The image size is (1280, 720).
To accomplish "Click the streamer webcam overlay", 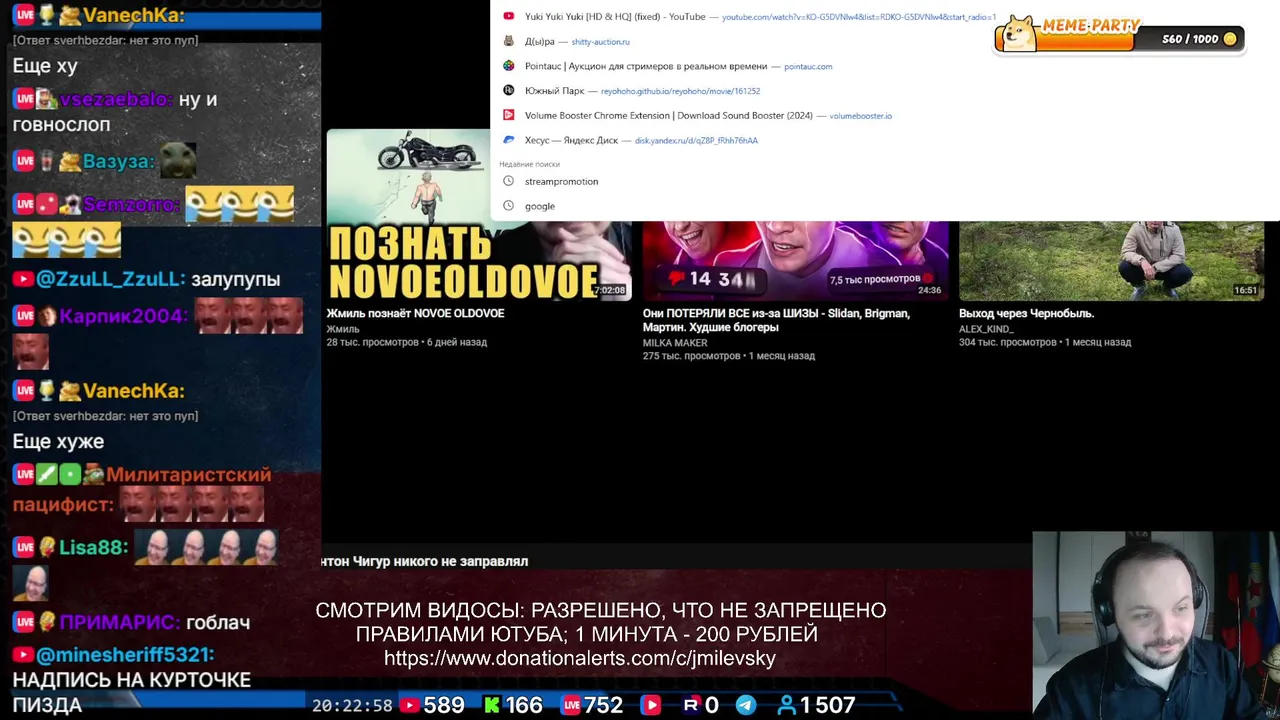I will click(1155, 625).
